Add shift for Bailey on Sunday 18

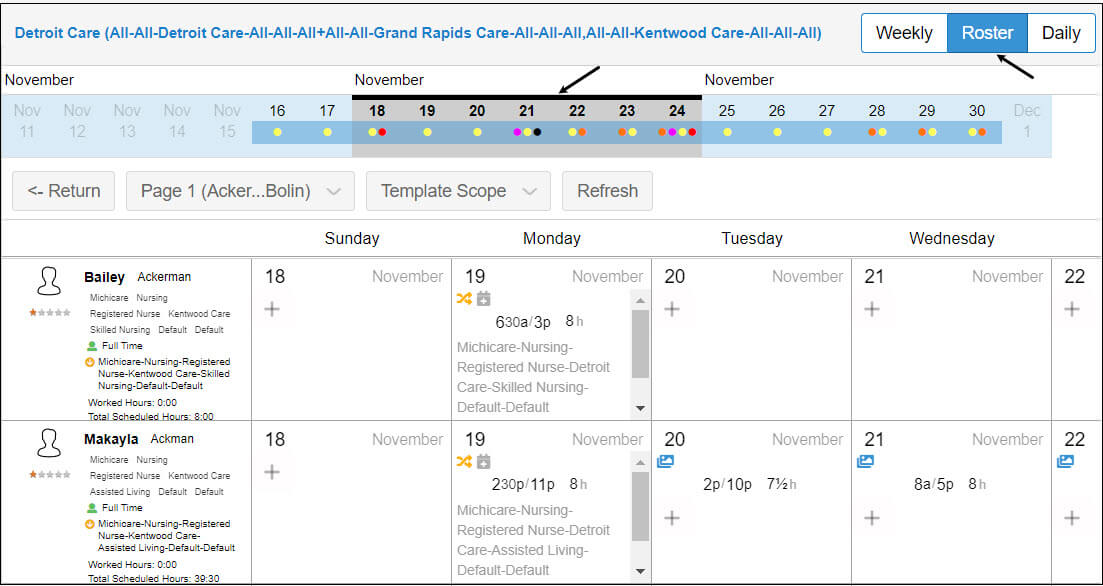[x=272, y=309]
